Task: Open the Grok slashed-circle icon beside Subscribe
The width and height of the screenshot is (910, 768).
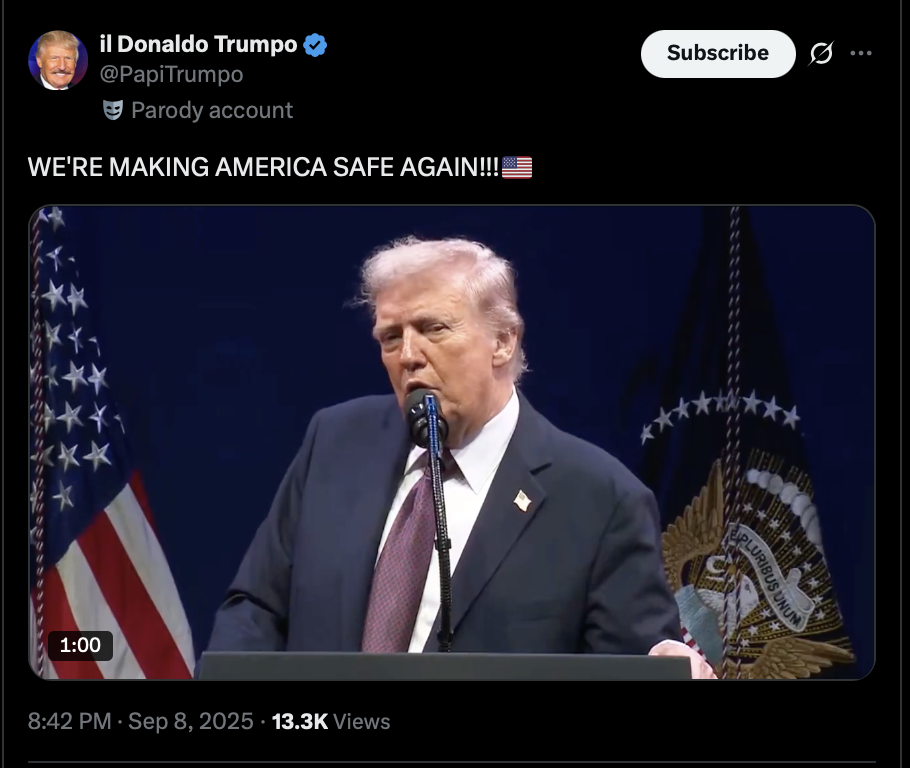Action: coord(822,53)
